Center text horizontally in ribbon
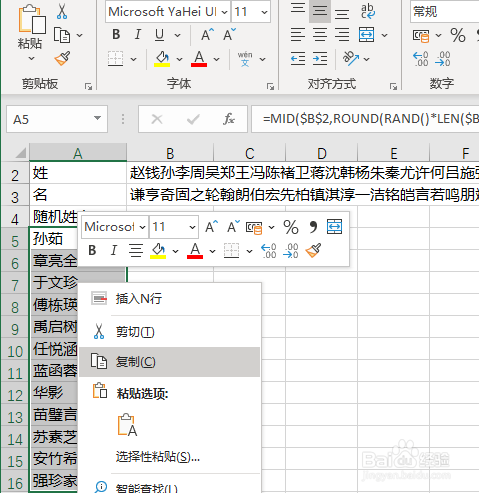Image resolution: width=479 pixels, height=493 pixels. (x=320, y=35)
